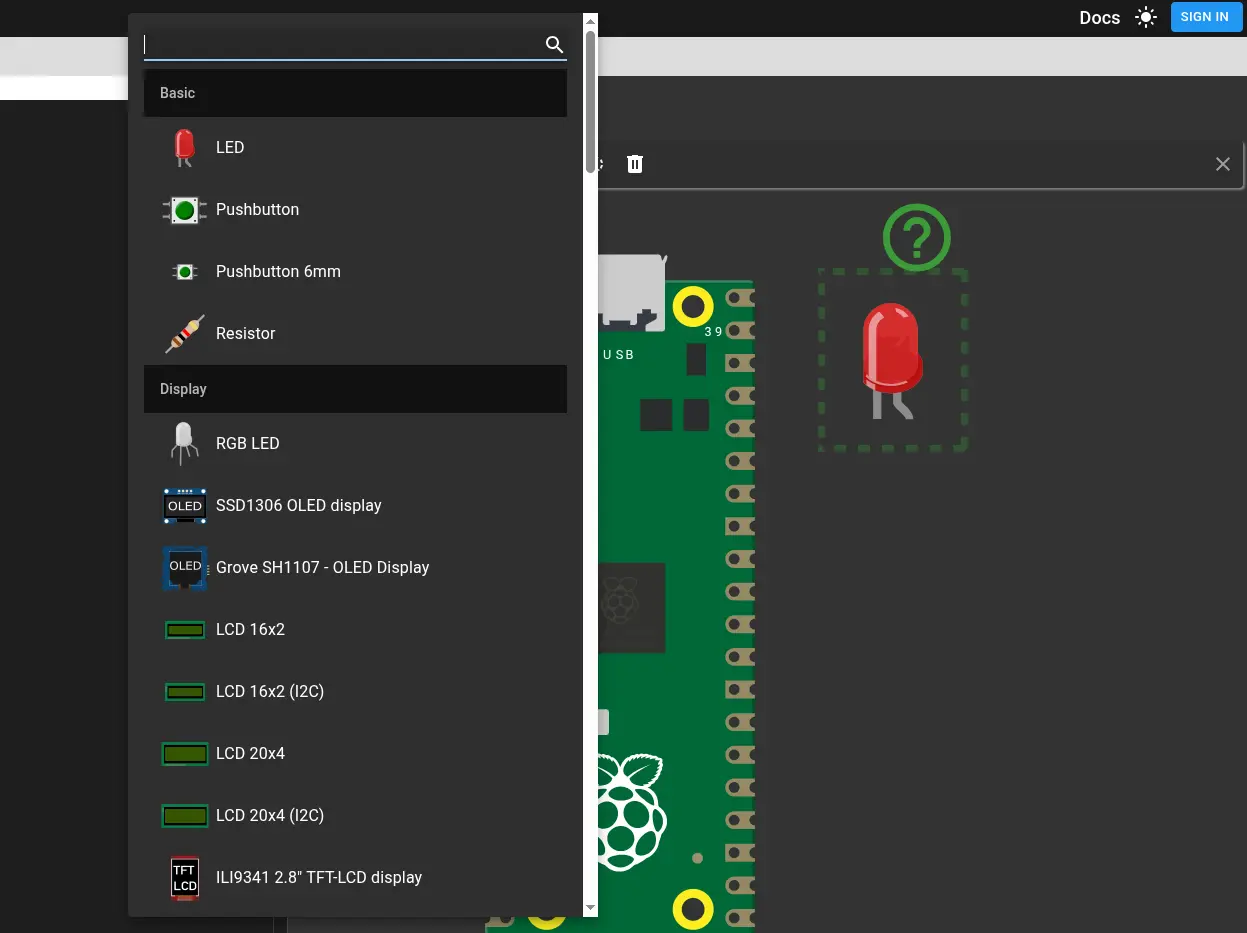Select the LCD 16x2 icon

184,630
